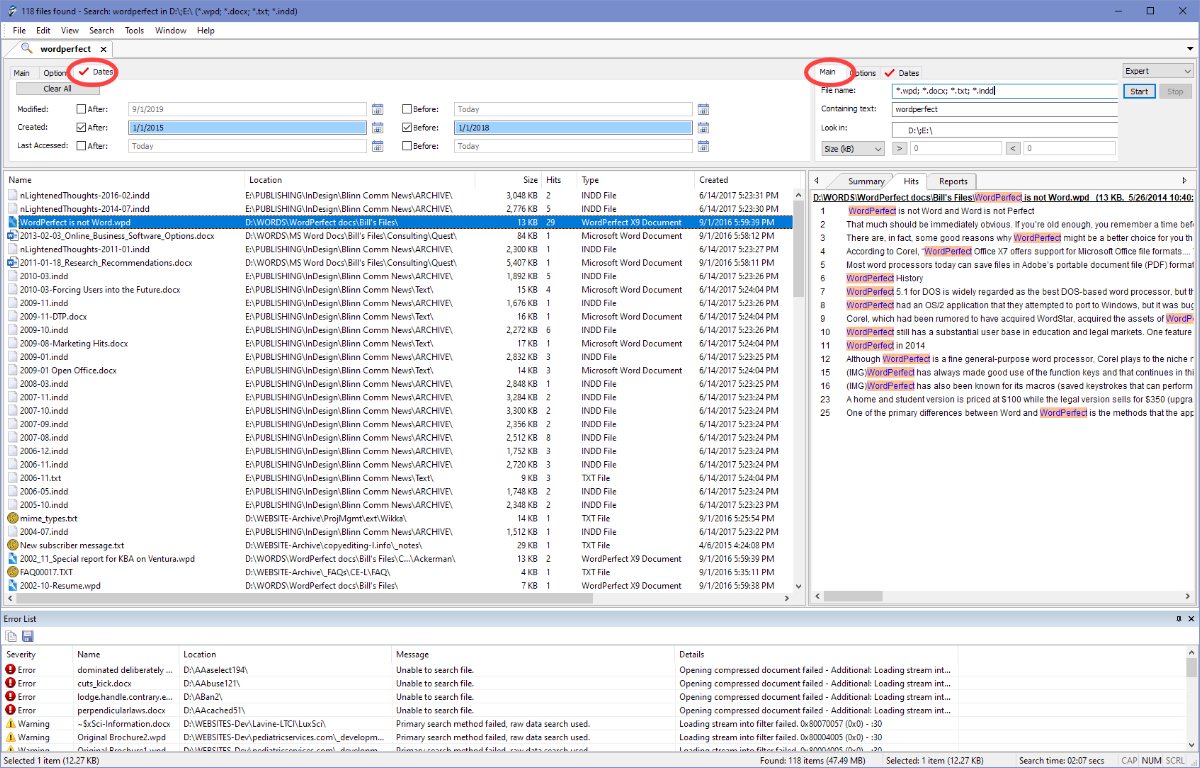1200x768 pixels.
Task: Open calendar picker for Modified Before date
Action: coord(702,109)
